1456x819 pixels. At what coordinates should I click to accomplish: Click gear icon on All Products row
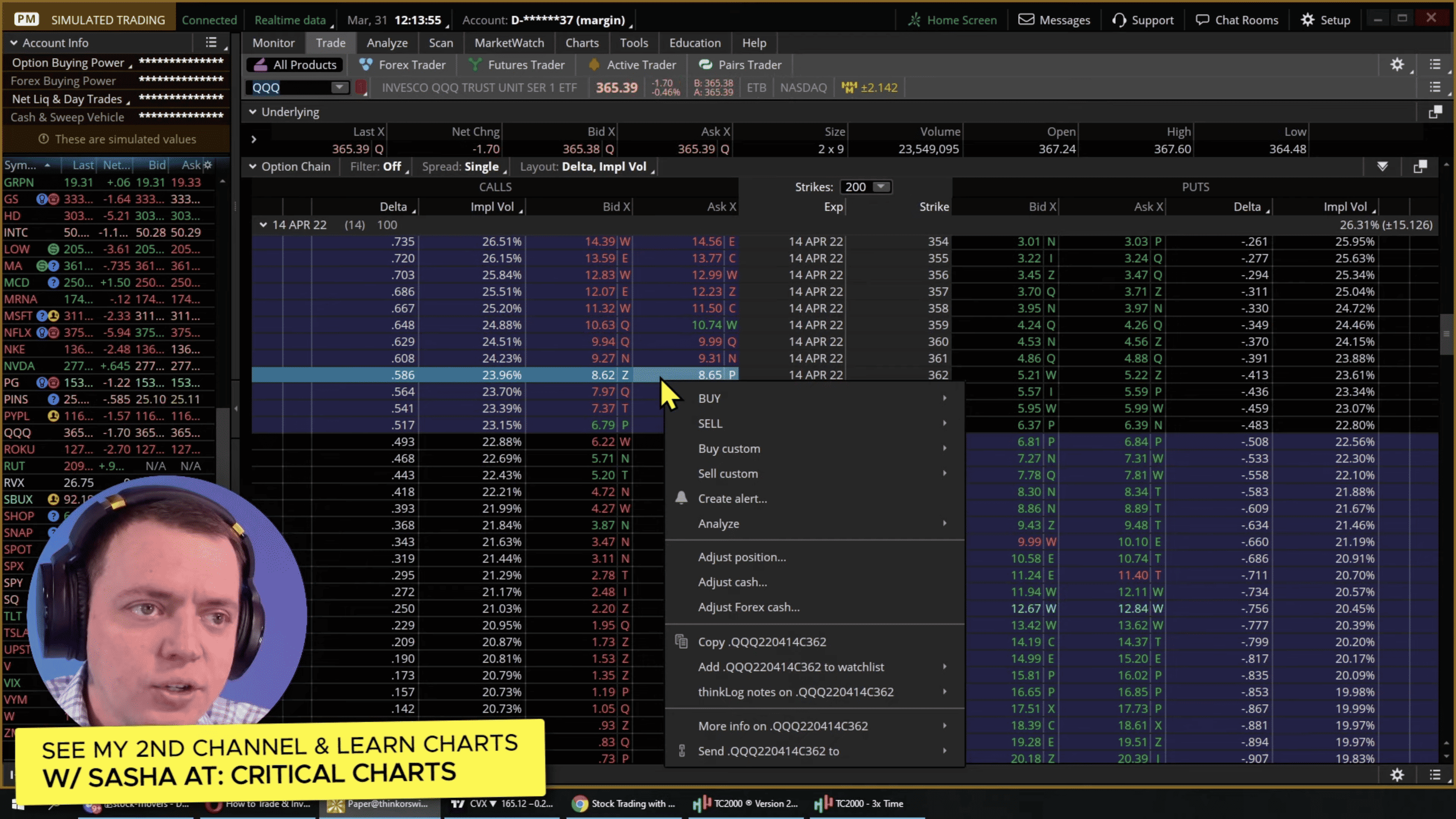pos(1397,64)
